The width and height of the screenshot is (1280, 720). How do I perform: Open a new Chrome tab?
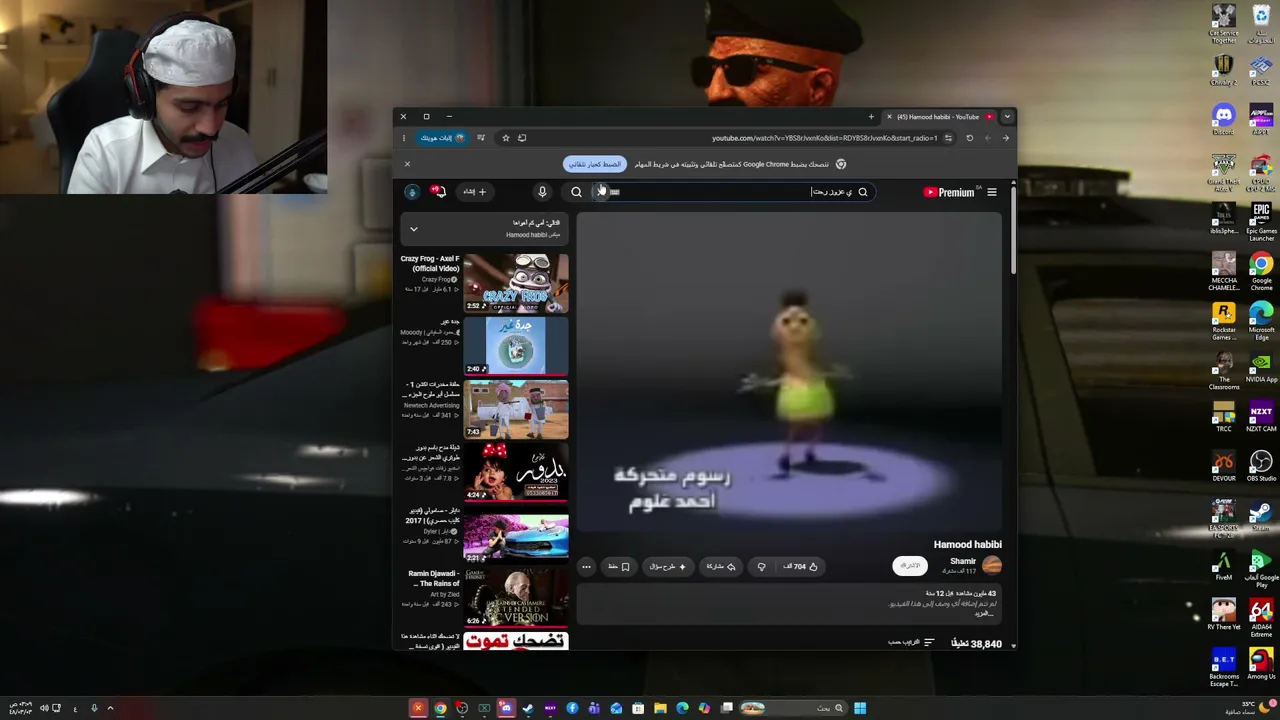pos(870,117)
